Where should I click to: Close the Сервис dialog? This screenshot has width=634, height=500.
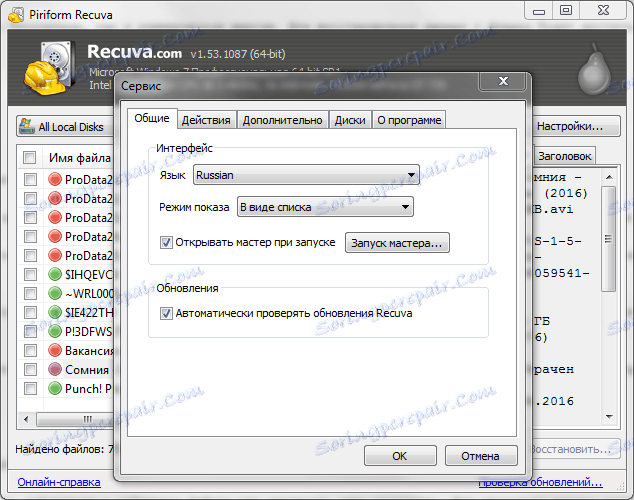pos(503,81)
